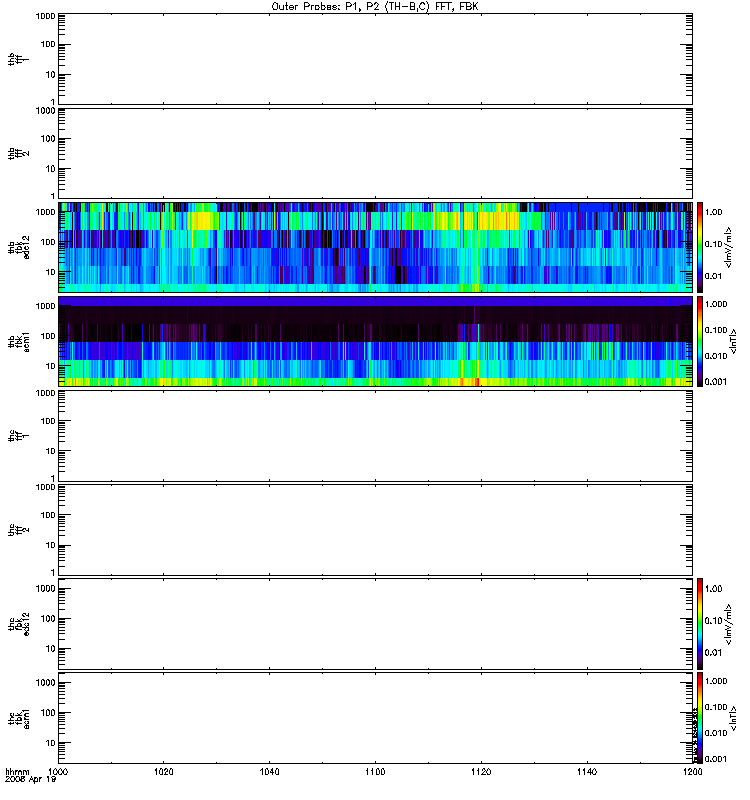Viewport: 750px width, 800px height.
Task: Click the '1.000' tick on thb scm1 color bar
Action: pos(716,304)
